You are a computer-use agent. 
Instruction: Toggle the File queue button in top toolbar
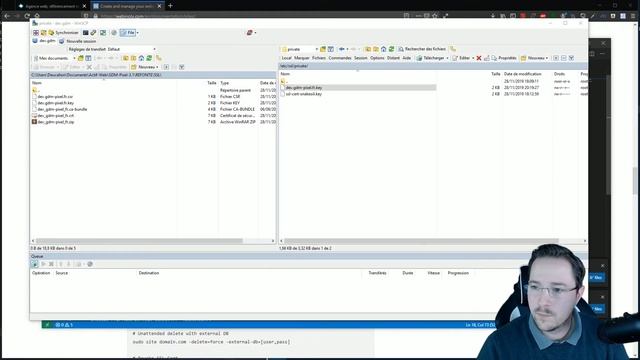128,33
